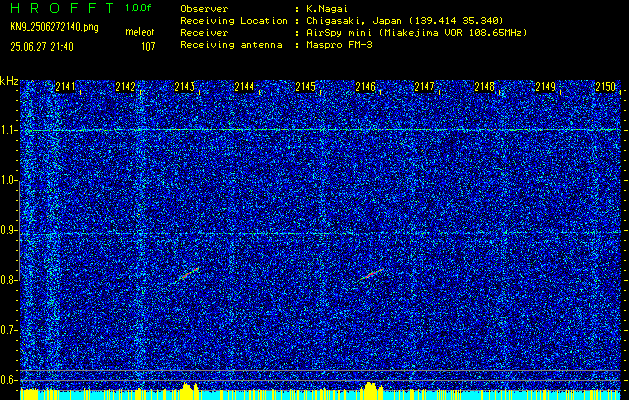
Task: Click observer name K.Nagai
Action: pos(326,8)
